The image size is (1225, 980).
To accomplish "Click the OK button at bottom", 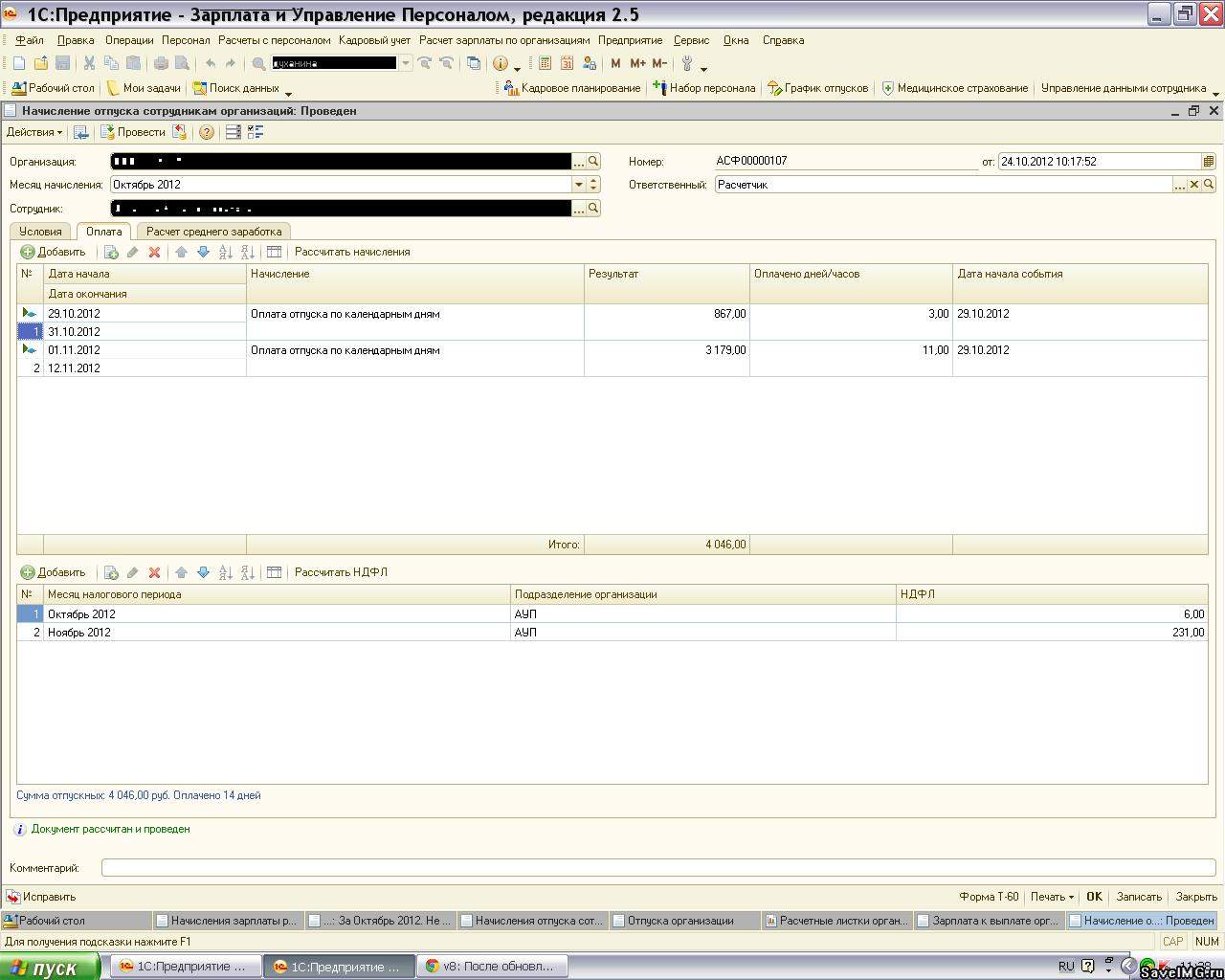I will 1094,897.
